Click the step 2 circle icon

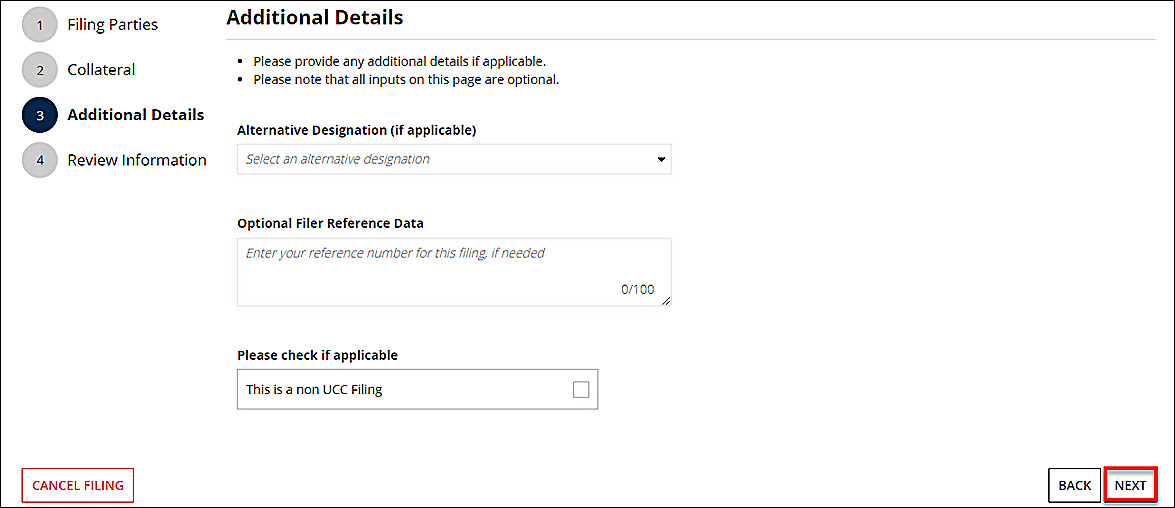[39, 70]
